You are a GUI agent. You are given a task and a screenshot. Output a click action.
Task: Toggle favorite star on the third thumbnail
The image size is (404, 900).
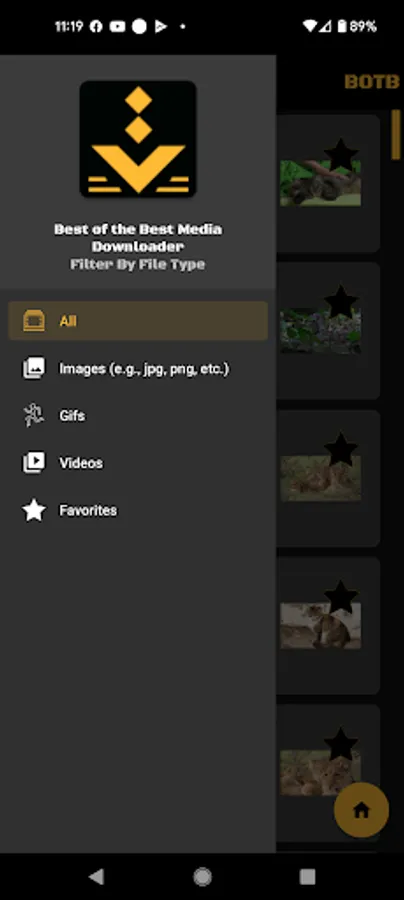[341, 449]
